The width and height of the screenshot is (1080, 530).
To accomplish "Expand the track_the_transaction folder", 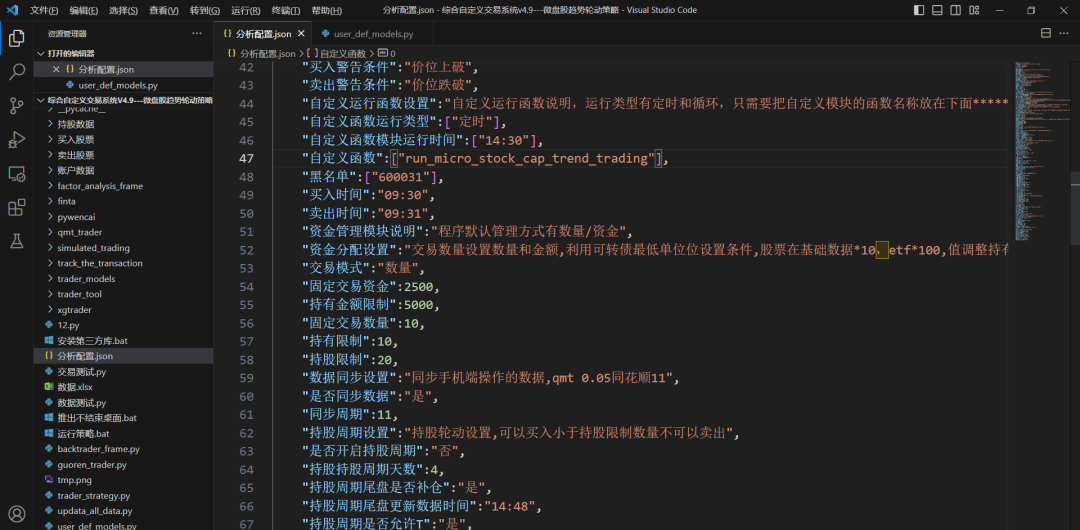I will coord(124,263).
